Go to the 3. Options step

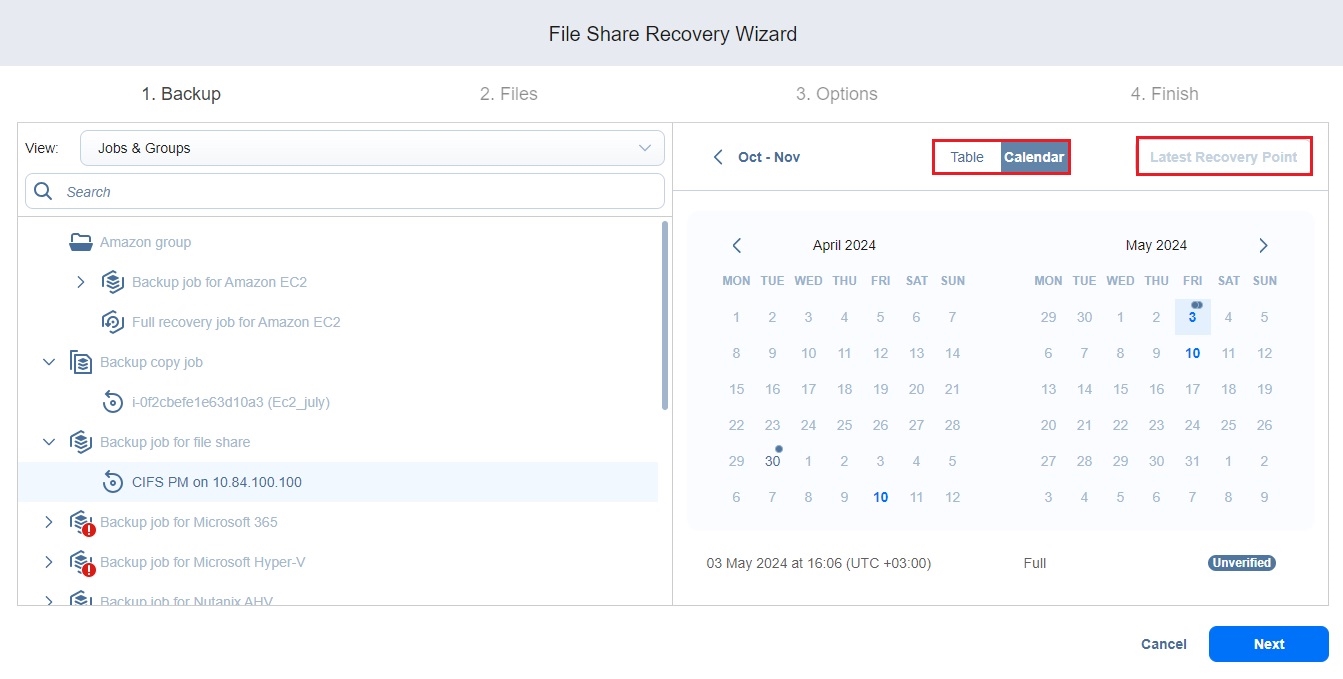(x=836, y=94)
